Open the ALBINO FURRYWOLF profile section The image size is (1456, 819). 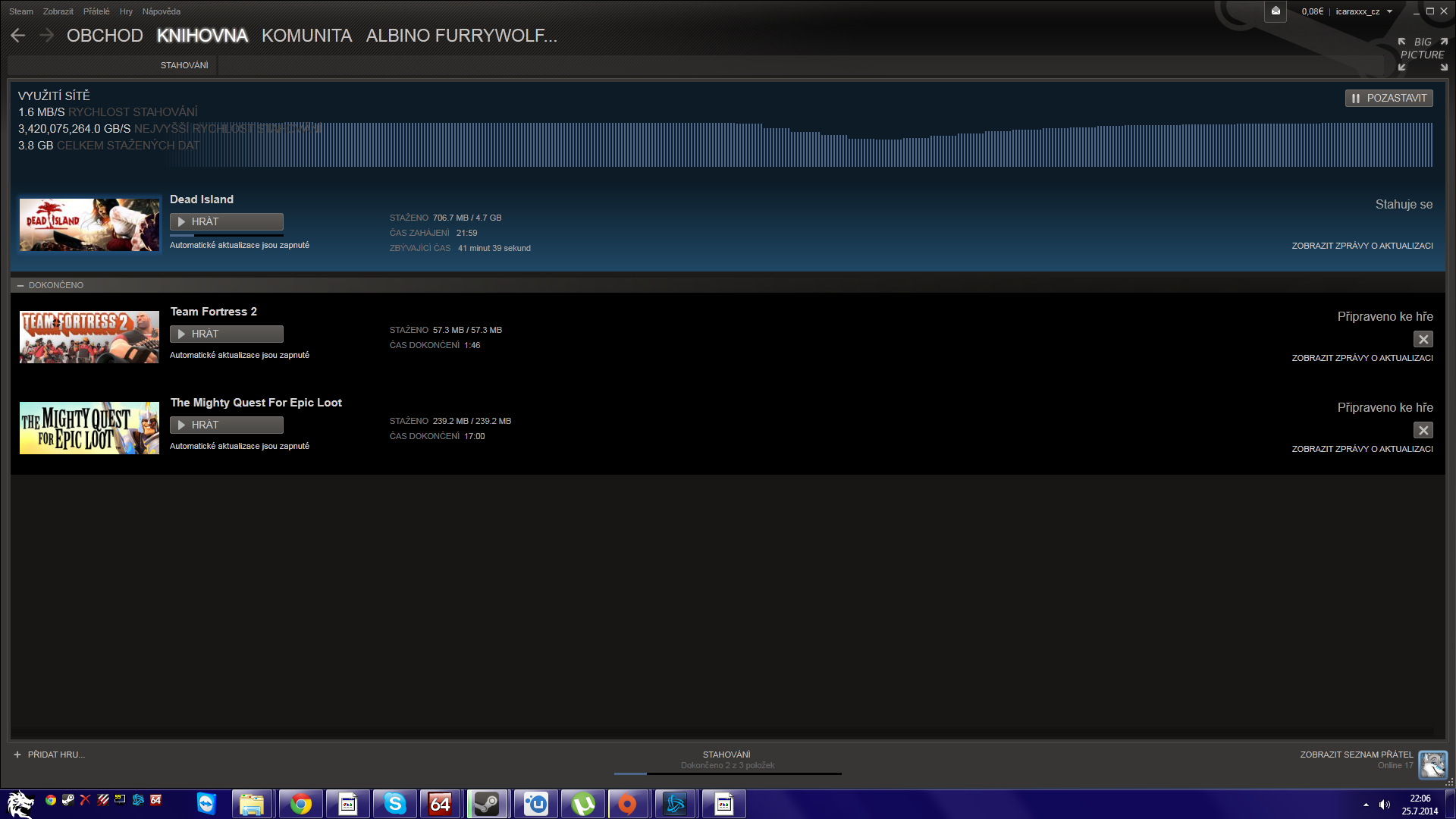point(462,36)
